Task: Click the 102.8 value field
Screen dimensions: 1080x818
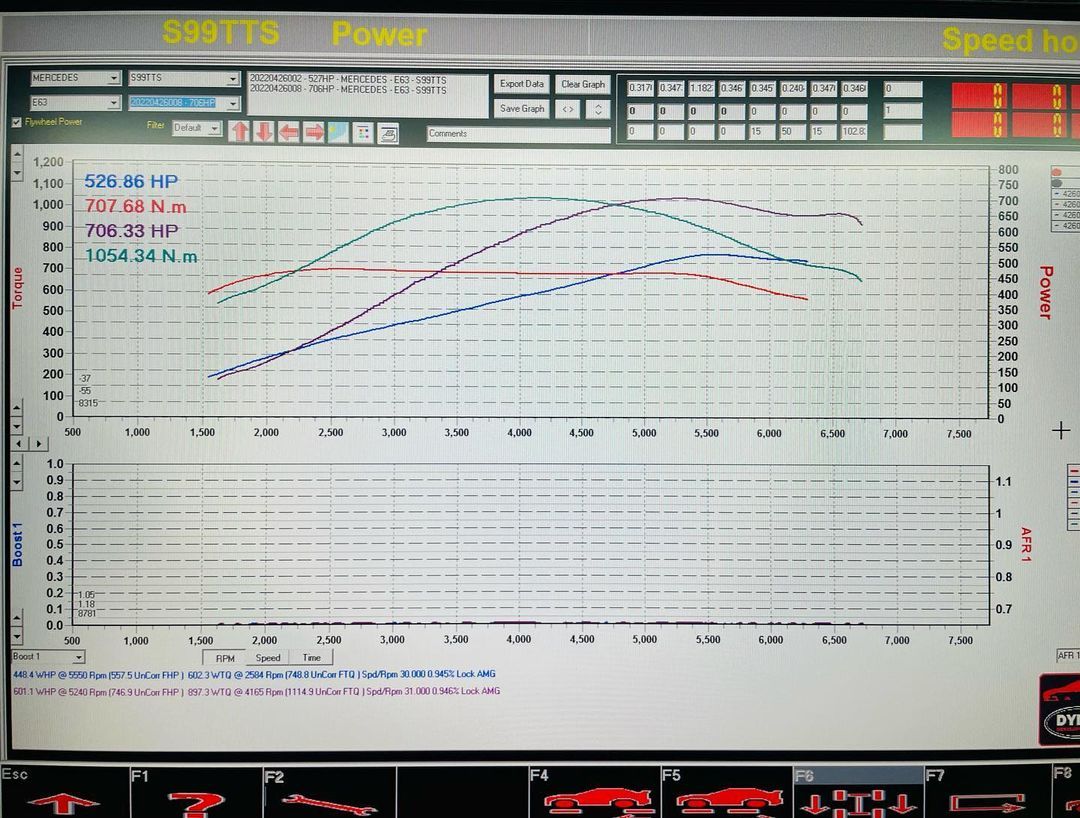Action: click(x=854, y=131)
